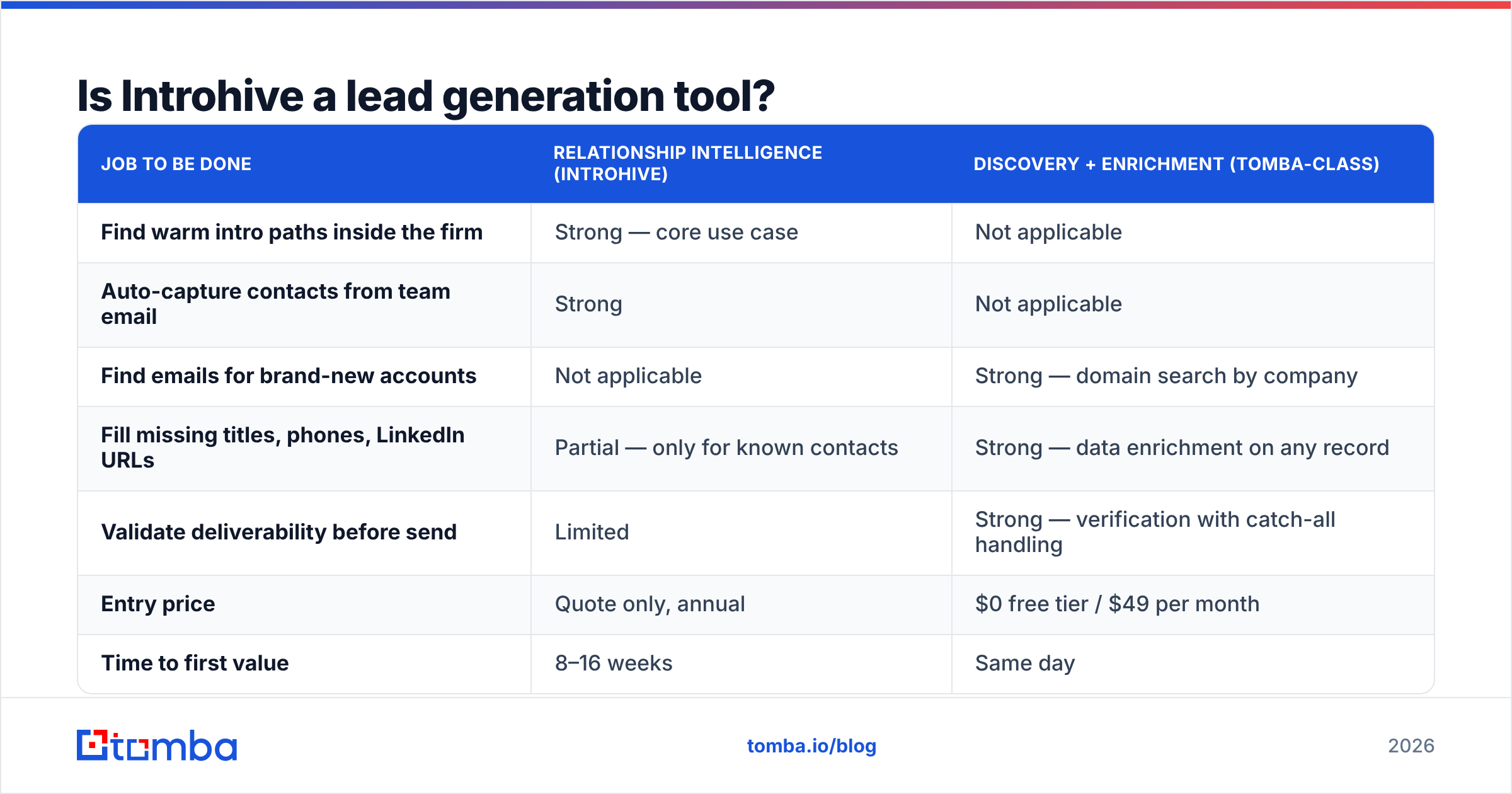Click 'Strong — verification with catch-all handling'
Viewport: 1512px width, 794px height.
[1155, 532]
